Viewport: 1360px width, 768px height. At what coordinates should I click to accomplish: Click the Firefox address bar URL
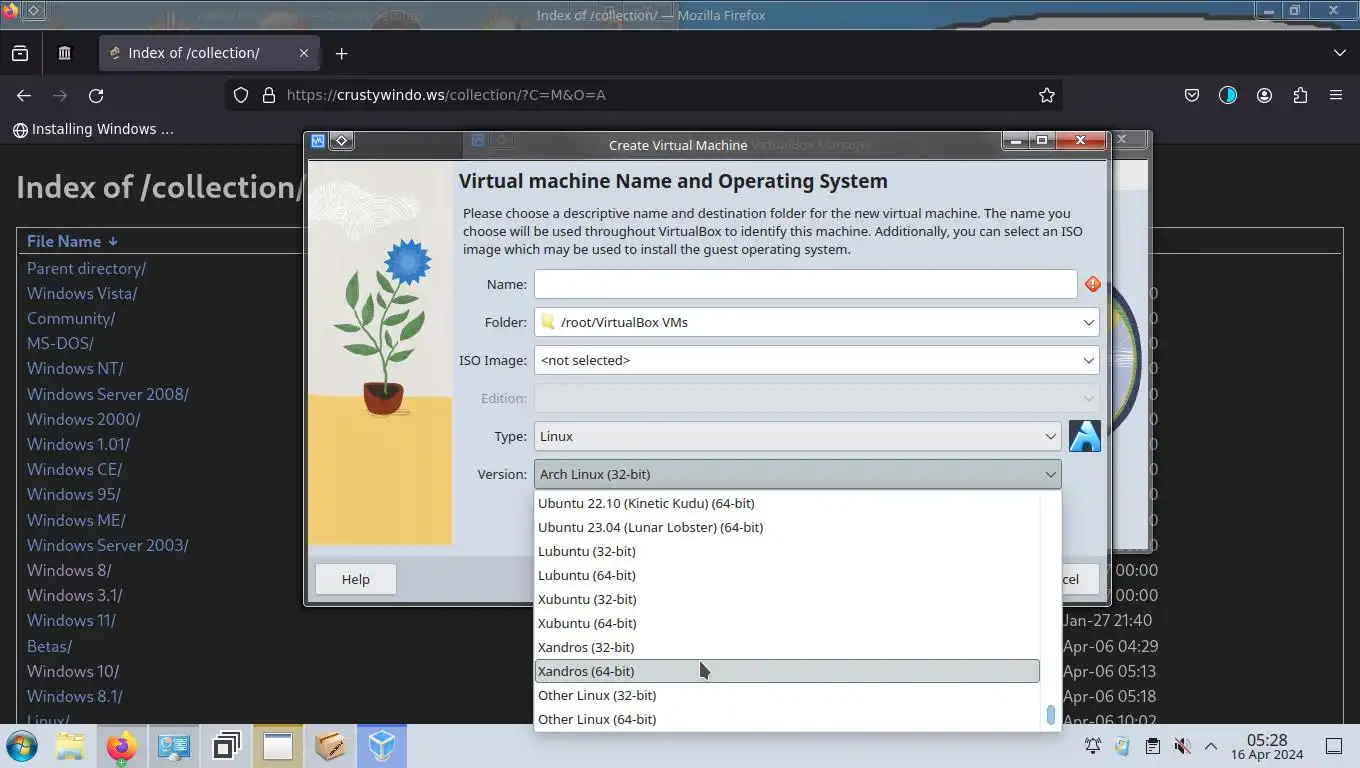446,95
